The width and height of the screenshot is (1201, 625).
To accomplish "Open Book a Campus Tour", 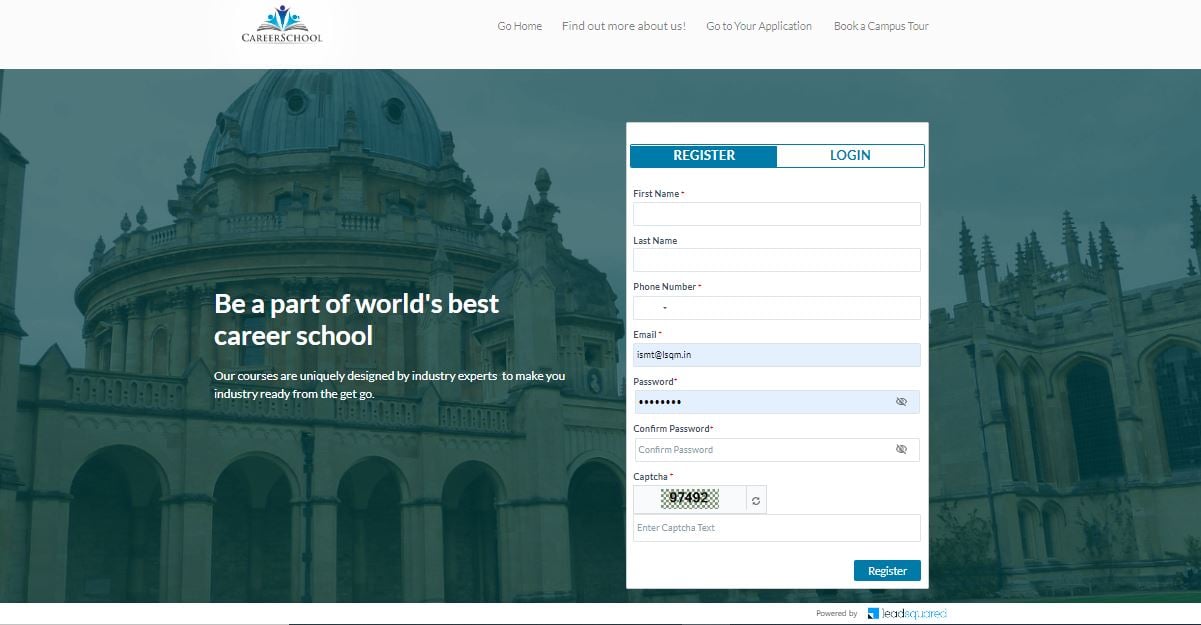I will pos(881,26).
